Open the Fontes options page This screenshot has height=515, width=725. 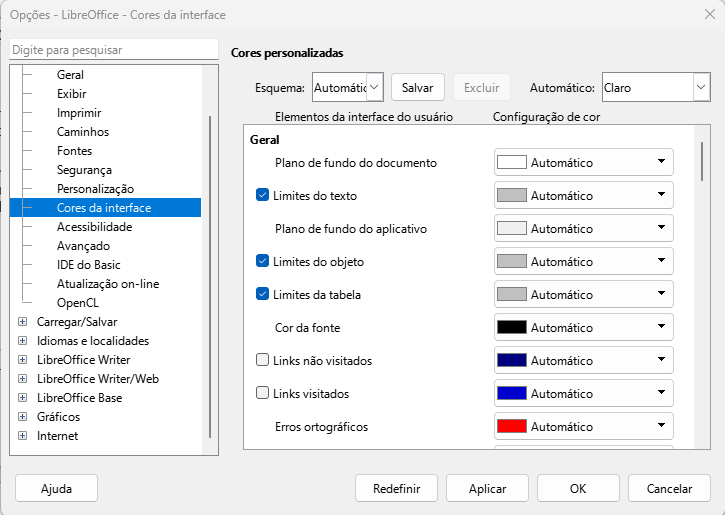pos(74,150)
